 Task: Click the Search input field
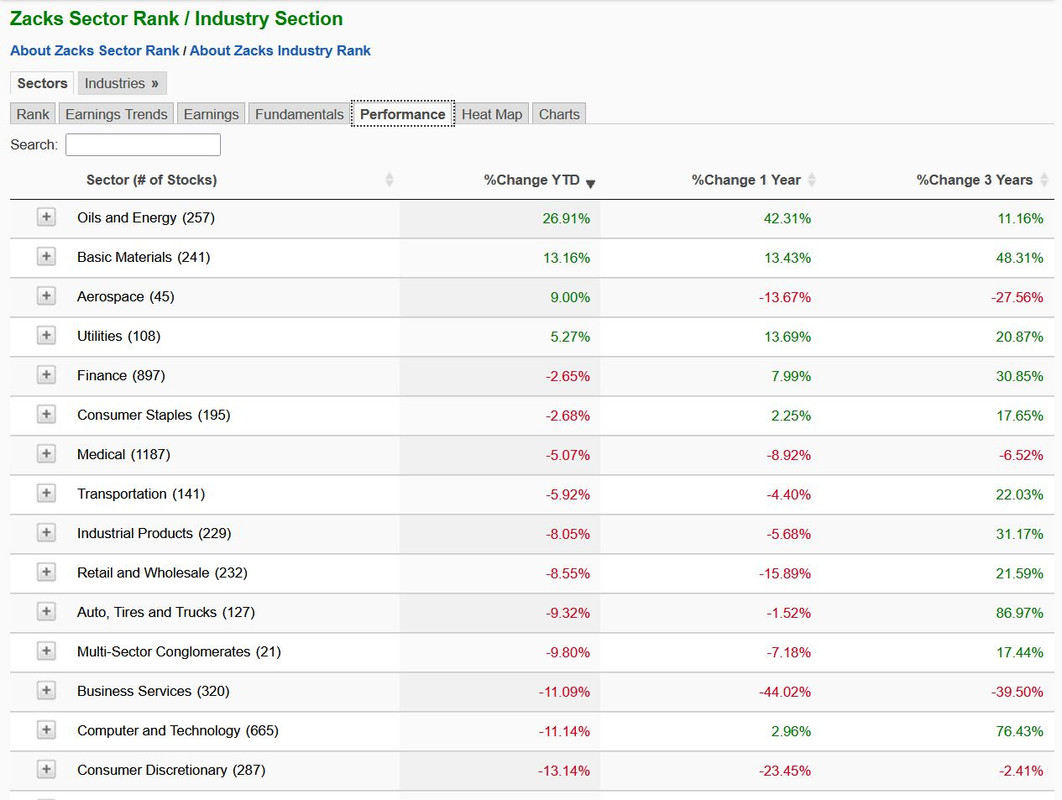[x=143, y=145]
